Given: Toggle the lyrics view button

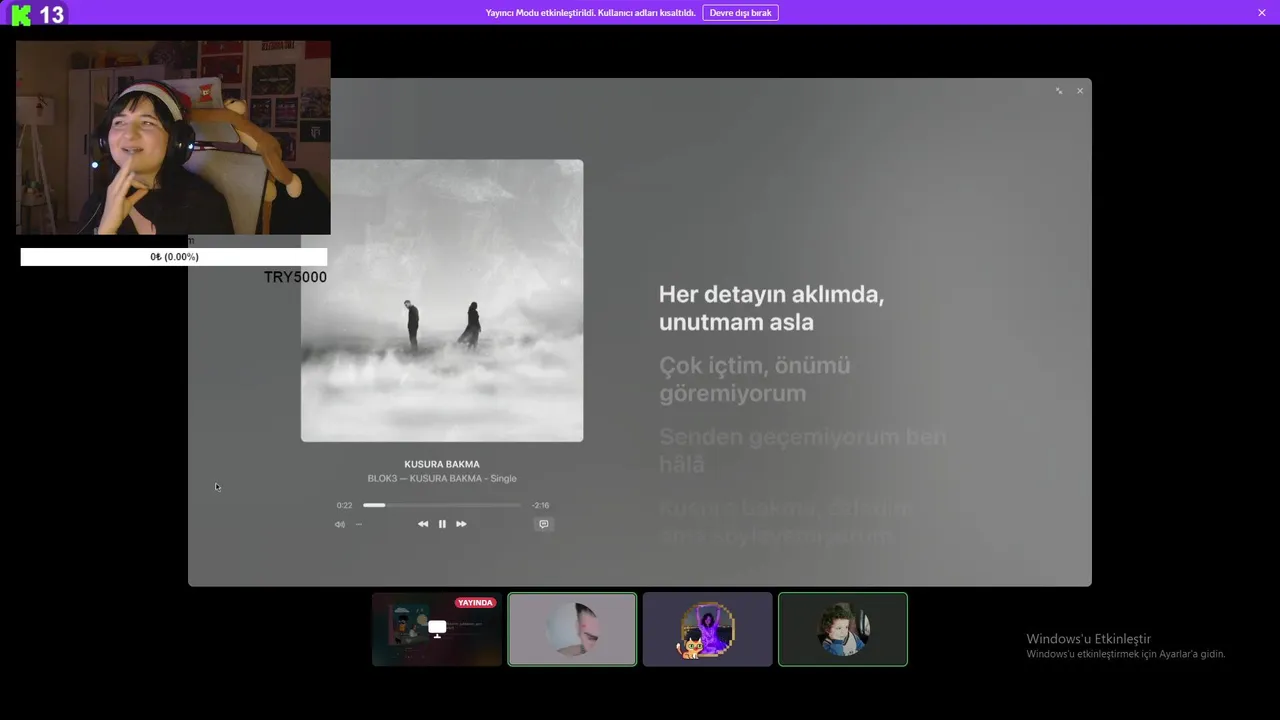Looking at the screenshot, I should coord(543,524).
